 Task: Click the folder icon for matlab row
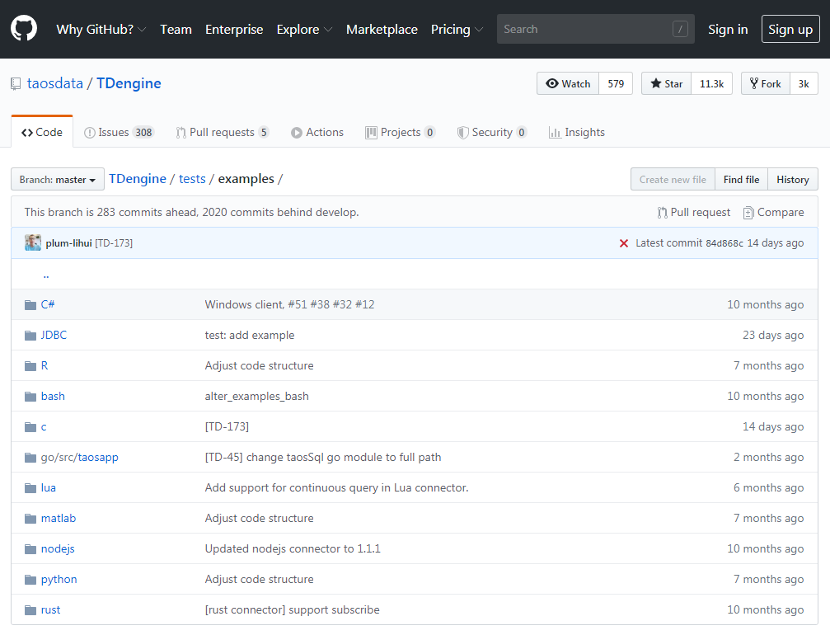coord(30,519)
